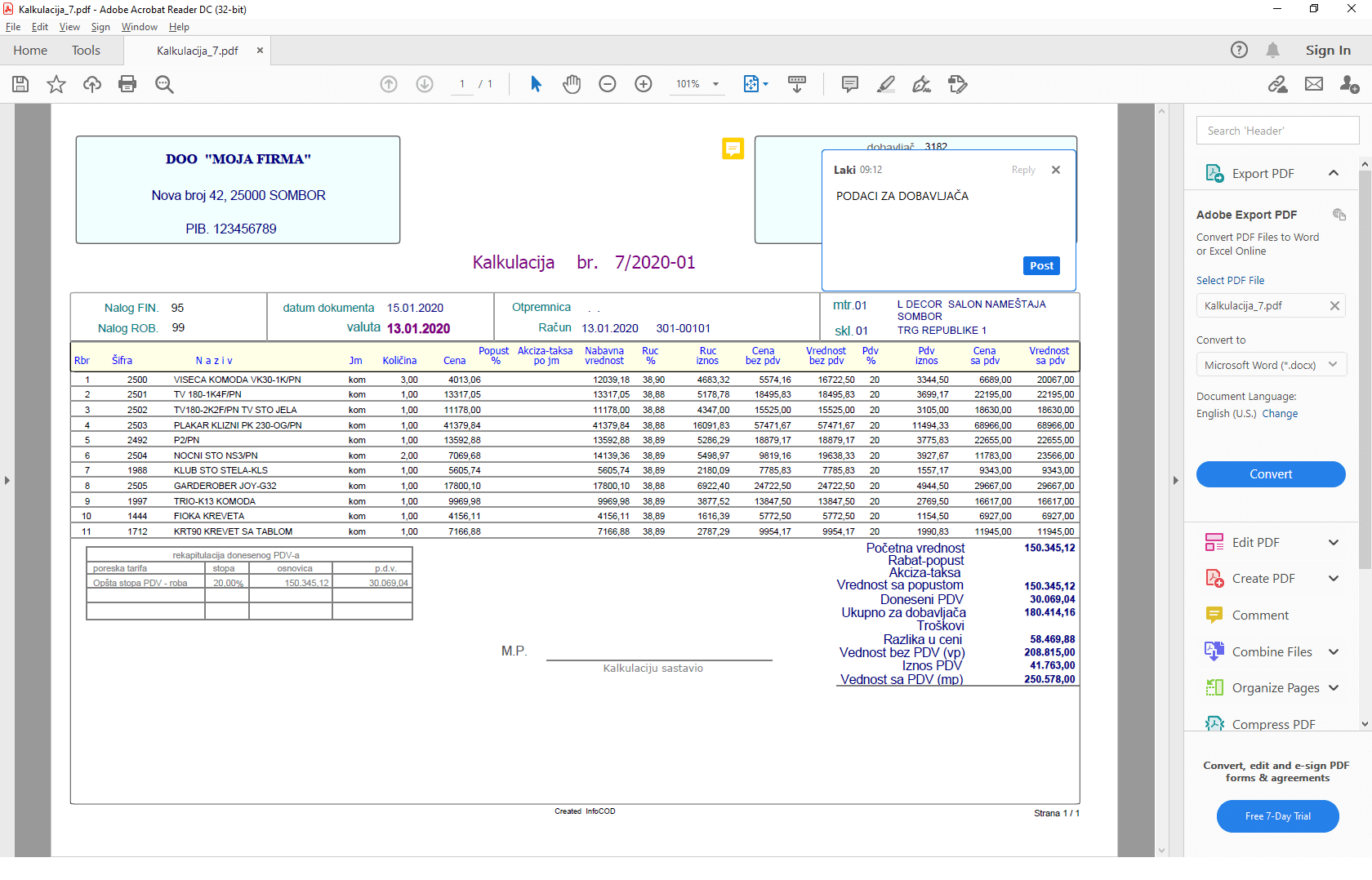Open notifications bell icon

pos(1272,50)
